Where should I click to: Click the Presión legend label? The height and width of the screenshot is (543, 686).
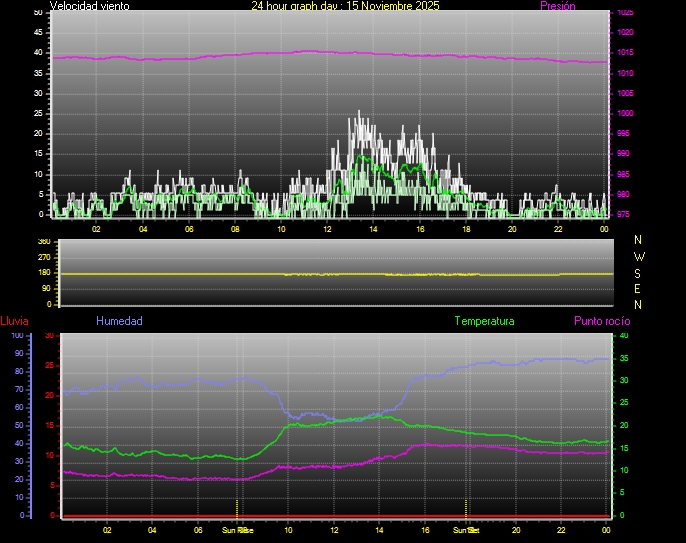(x=557, y=6)
